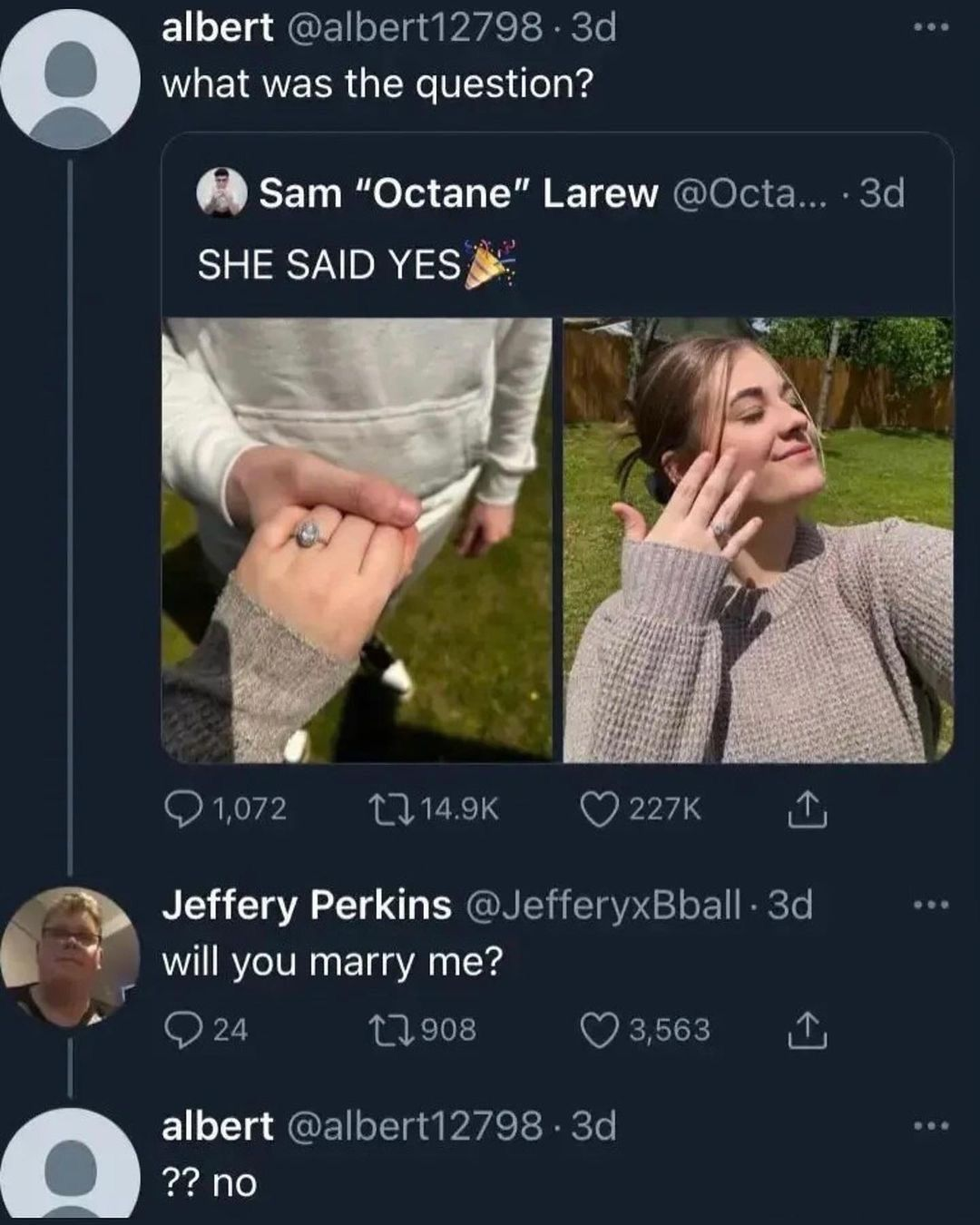Open Jeffery Perkins' profile picture
This screenshot has height=1225, width=980.
pyautogui.click(x=70, y=956)
